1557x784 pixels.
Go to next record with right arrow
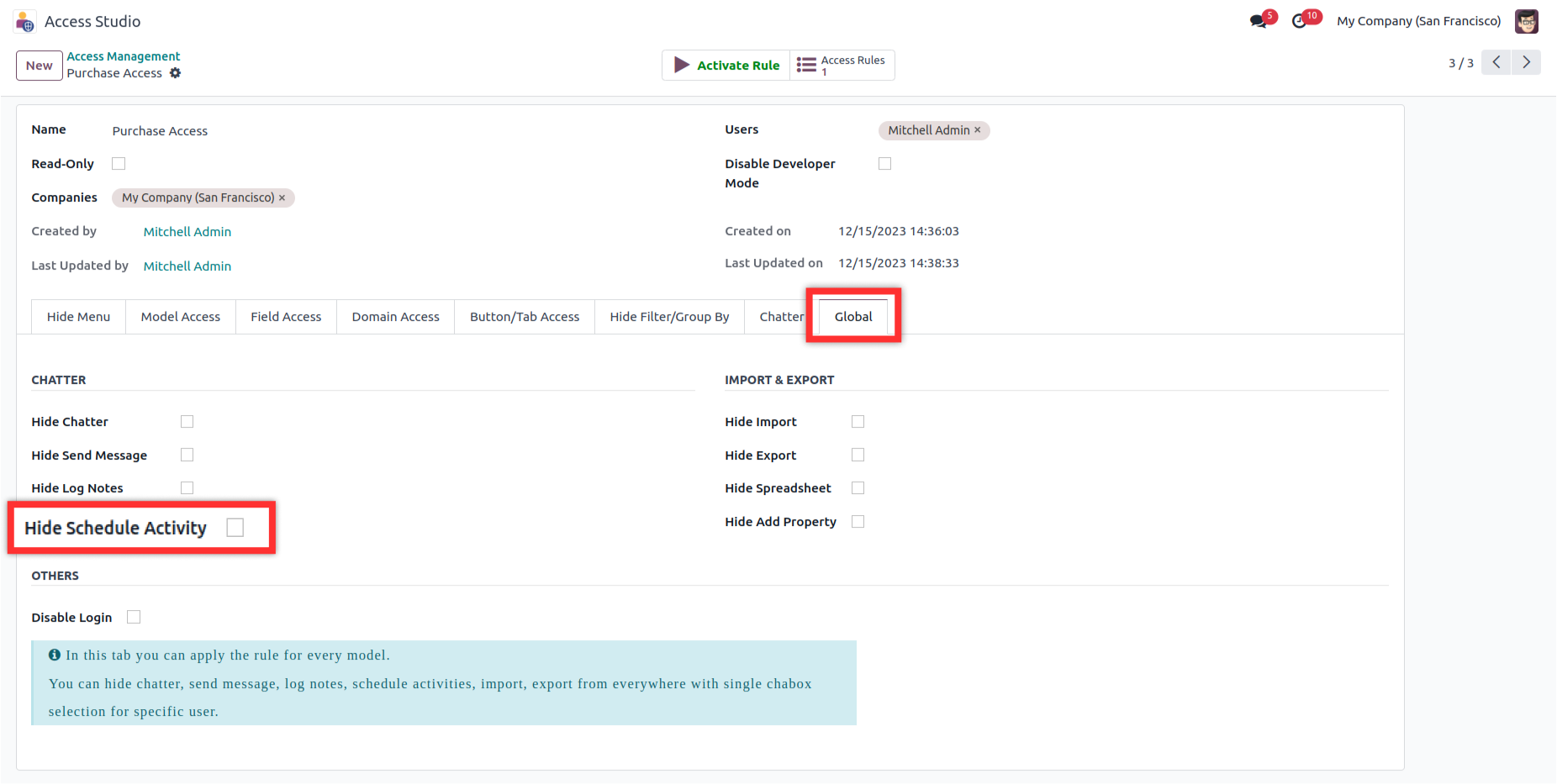(1526, 63)
